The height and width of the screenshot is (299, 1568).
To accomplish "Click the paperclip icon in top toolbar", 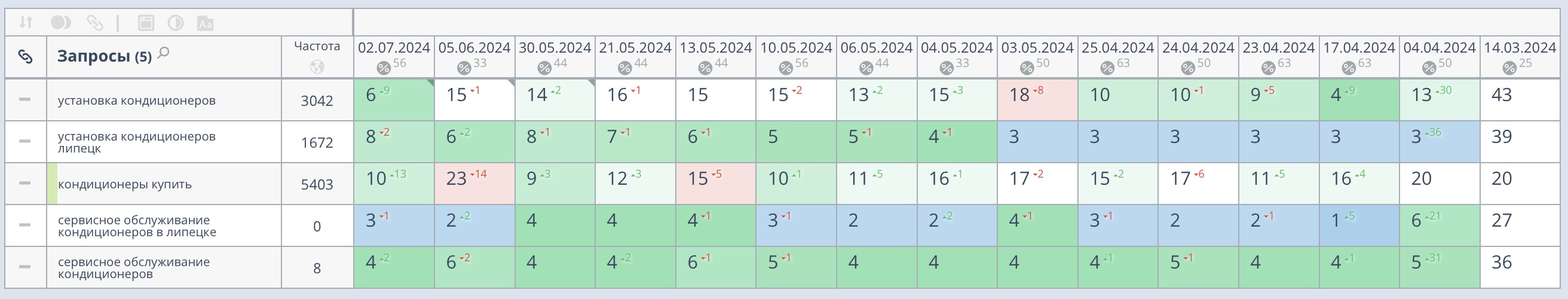I will click(94, 23).
